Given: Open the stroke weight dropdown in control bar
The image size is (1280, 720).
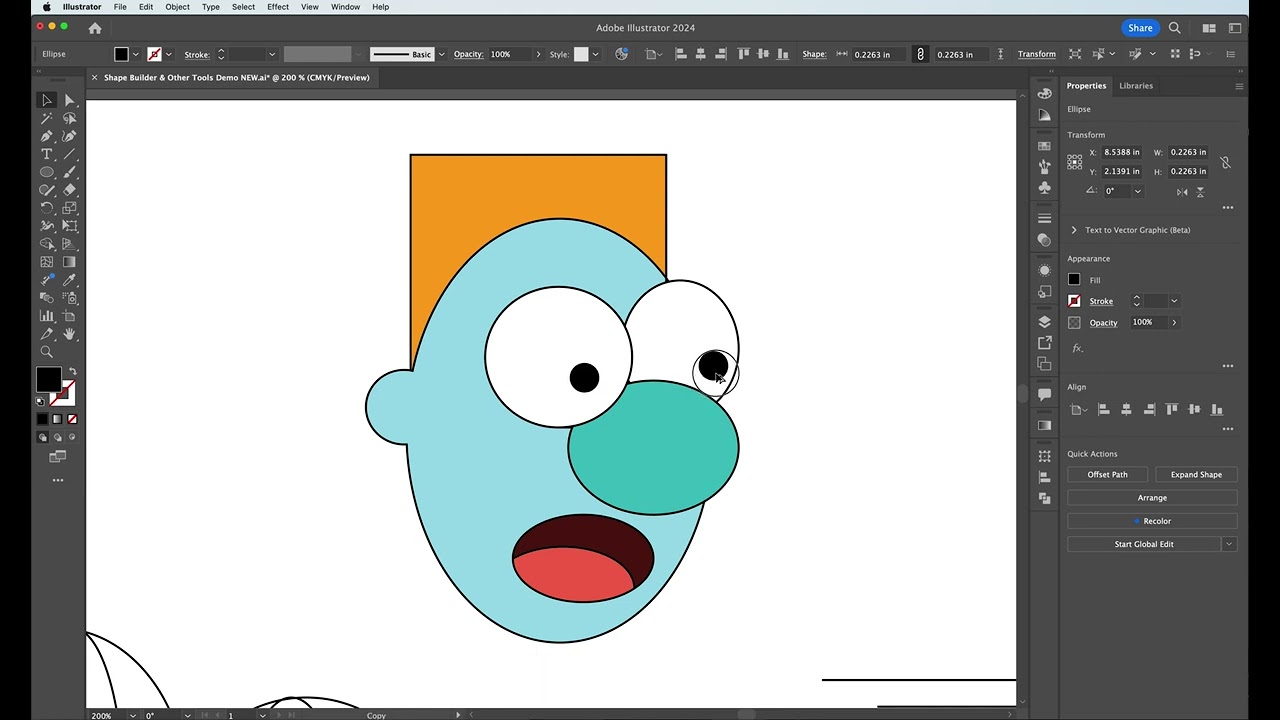Looking at the screenshot, I should [271, 54].
